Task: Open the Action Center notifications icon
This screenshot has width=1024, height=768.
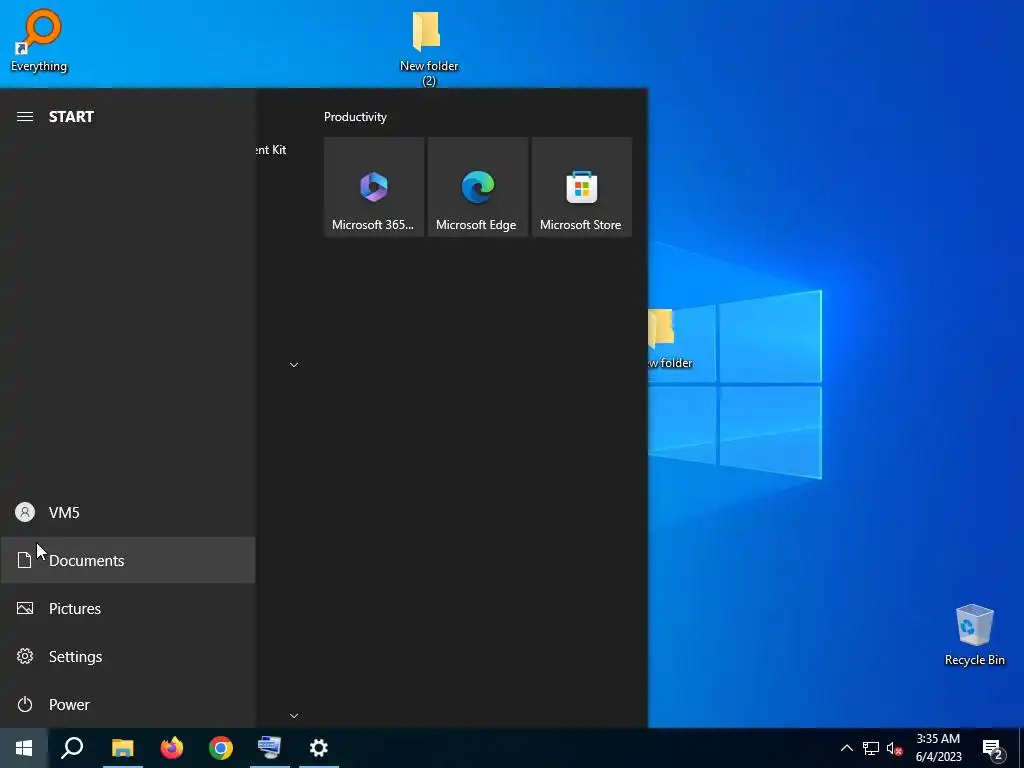Action: pos(993,750)
